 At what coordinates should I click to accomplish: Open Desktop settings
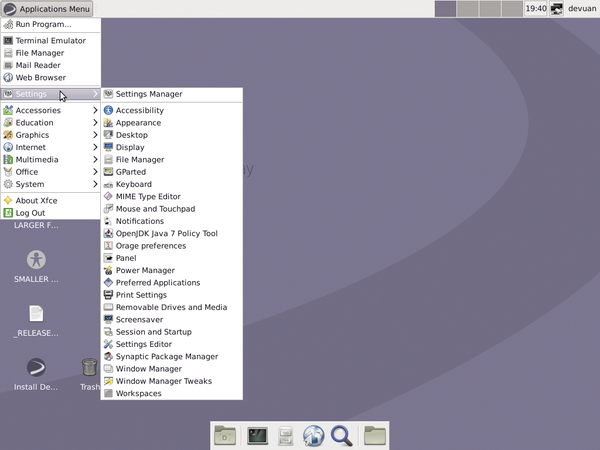click(172, 135)
